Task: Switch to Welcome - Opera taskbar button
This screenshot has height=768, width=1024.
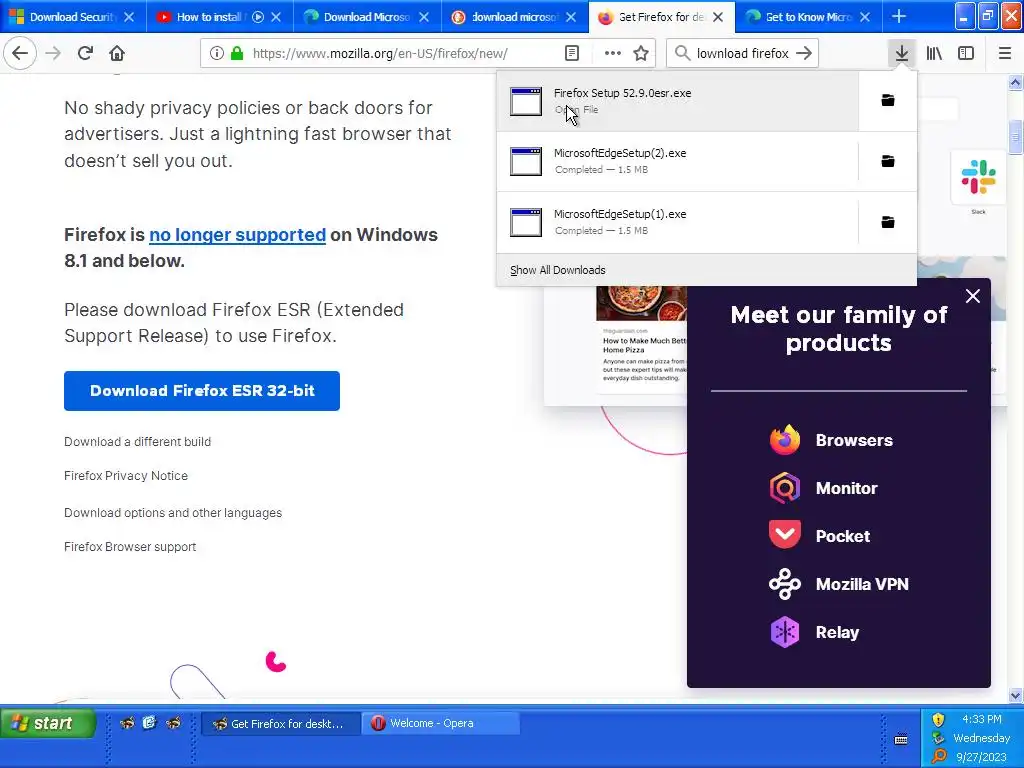Action: pos(441,724)
